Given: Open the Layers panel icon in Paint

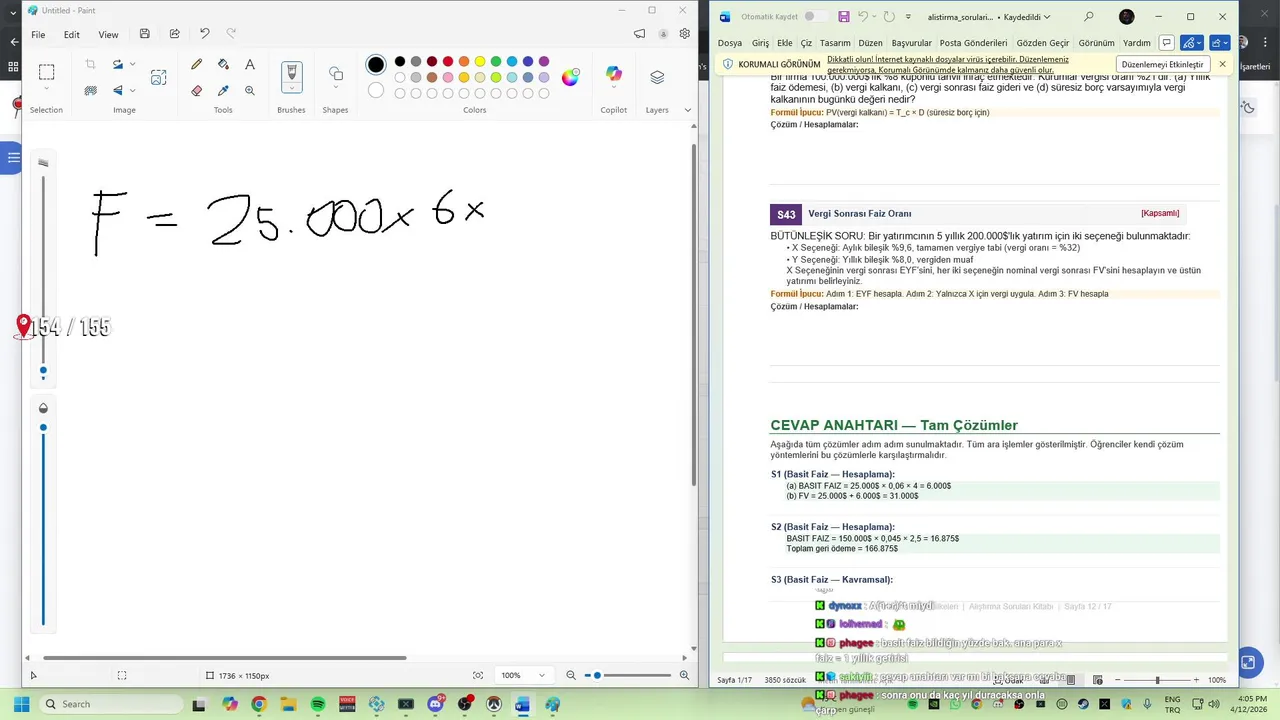Looking at the screenshot, I should click(657, 77).
